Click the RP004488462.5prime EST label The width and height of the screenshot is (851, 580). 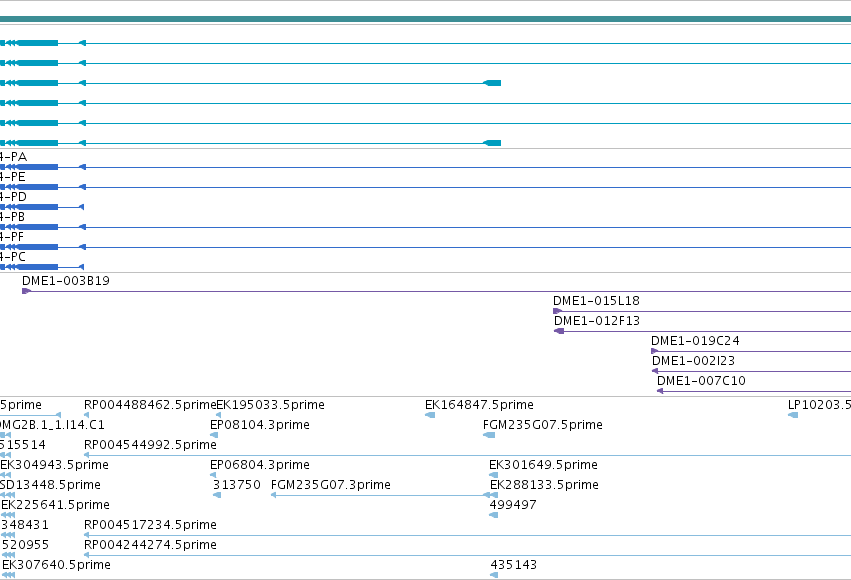(150, 405)
